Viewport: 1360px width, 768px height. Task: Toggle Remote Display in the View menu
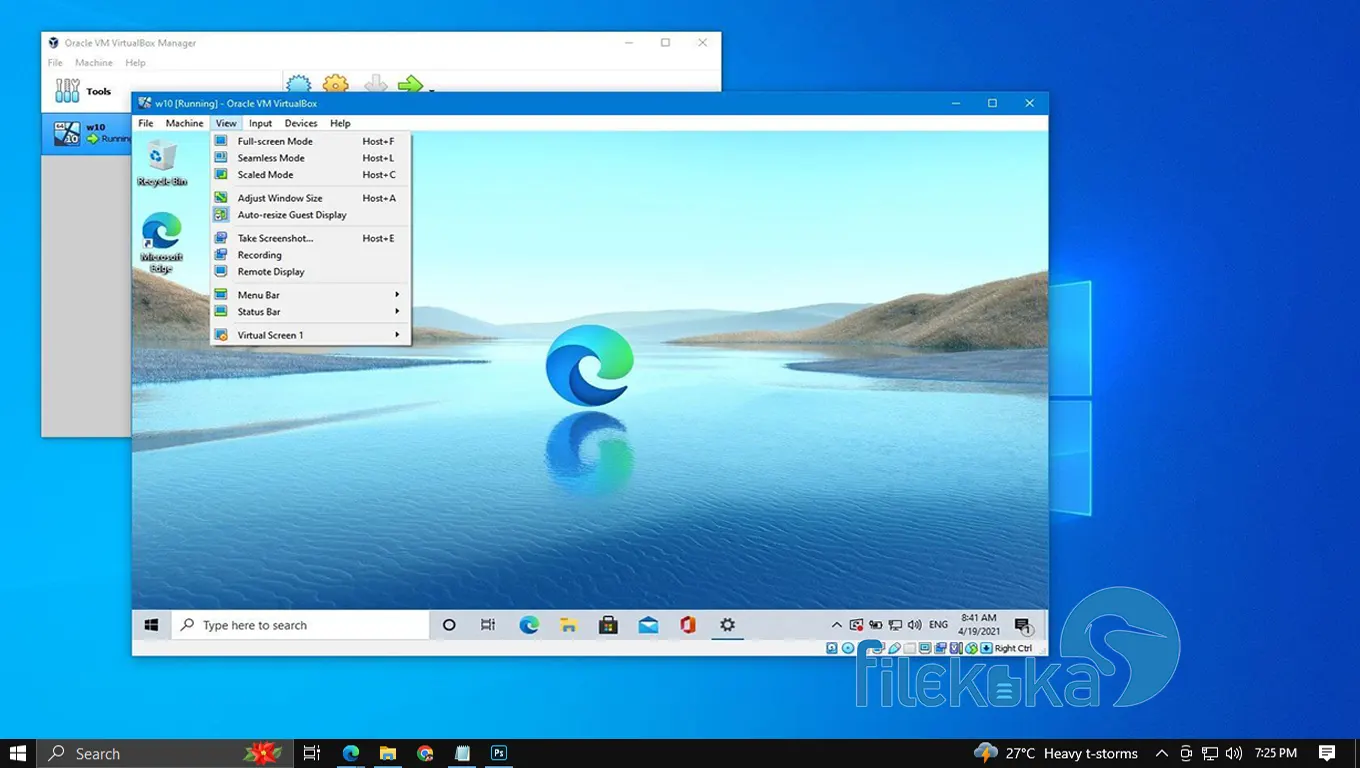coord(310,271)
